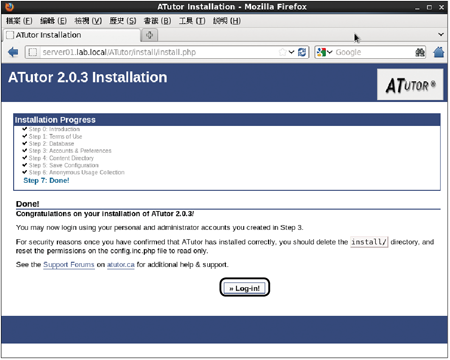This screenshot has height=360, width=450.
Task: Click the bookmark star icon in the address bar
Action: 283,52
